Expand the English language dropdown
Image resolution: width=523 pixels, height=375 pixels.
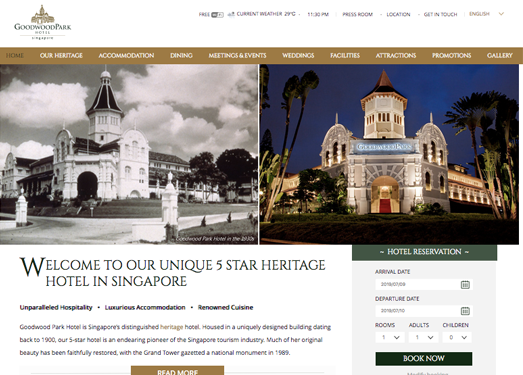click(x=501, y=14)
